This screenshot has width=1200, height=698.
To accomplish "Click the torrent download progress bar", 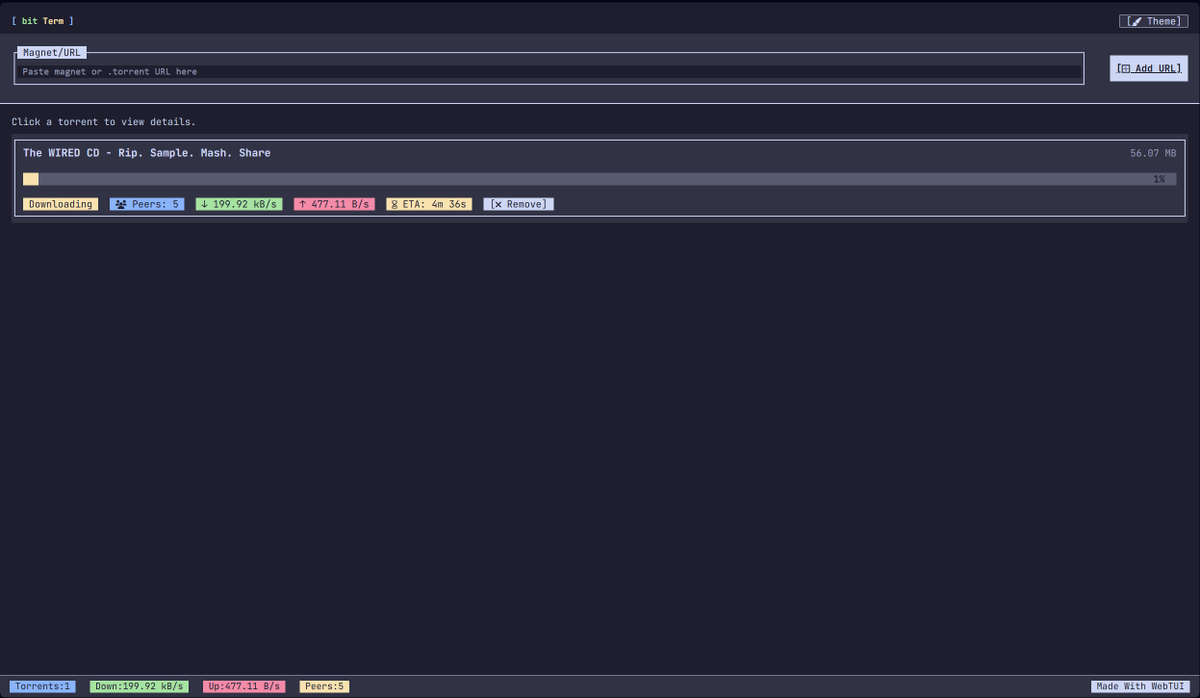I will (599, 179).
